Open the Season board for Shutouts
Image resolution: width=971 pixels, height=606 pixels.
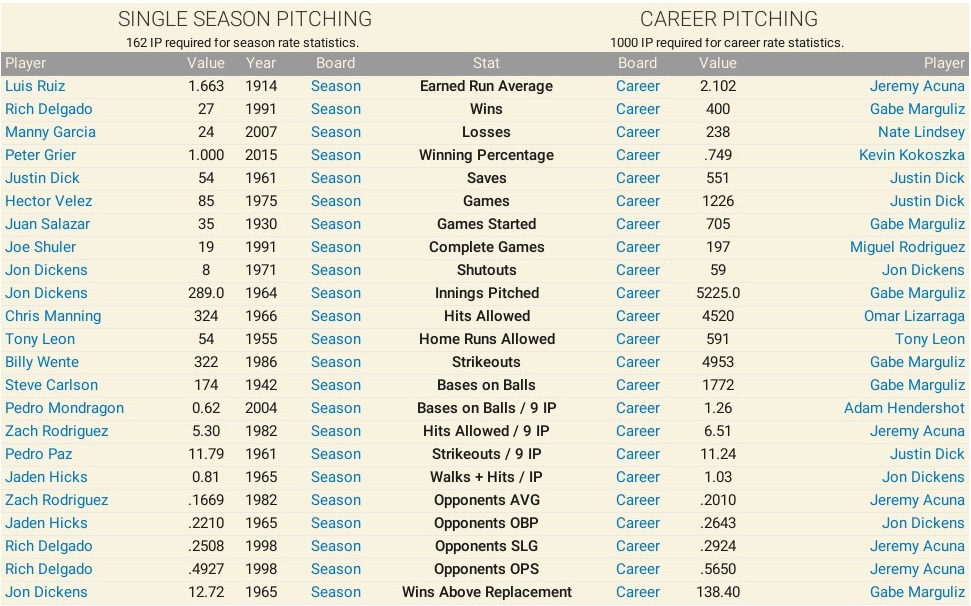click(336, 270)
